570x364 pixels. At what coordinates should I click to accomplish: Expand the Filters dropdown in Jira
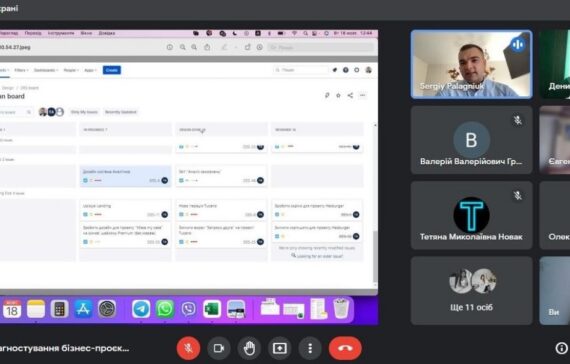[x=21, y=70]
